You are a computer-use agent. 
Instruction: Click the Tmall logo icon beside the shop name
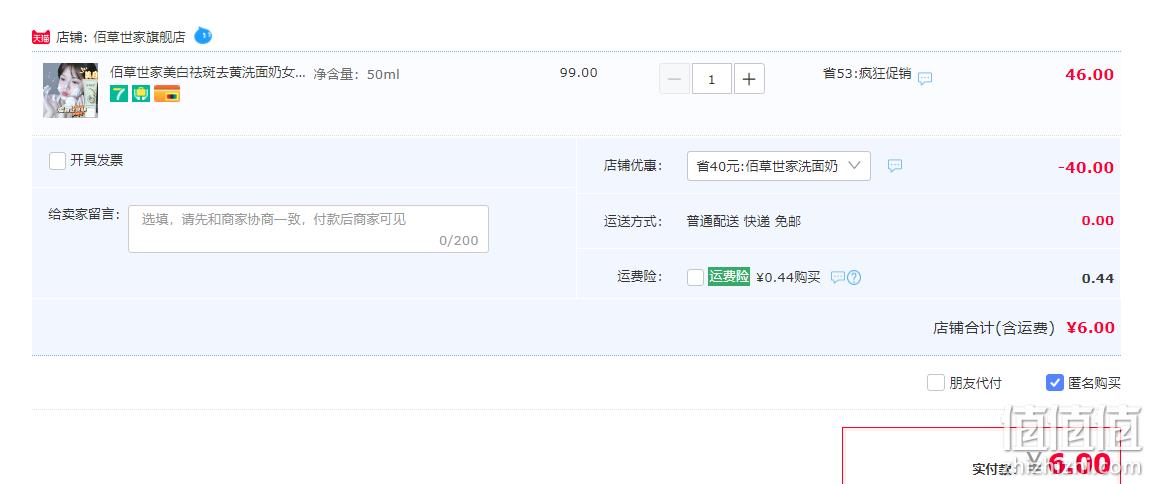(40, 37)
